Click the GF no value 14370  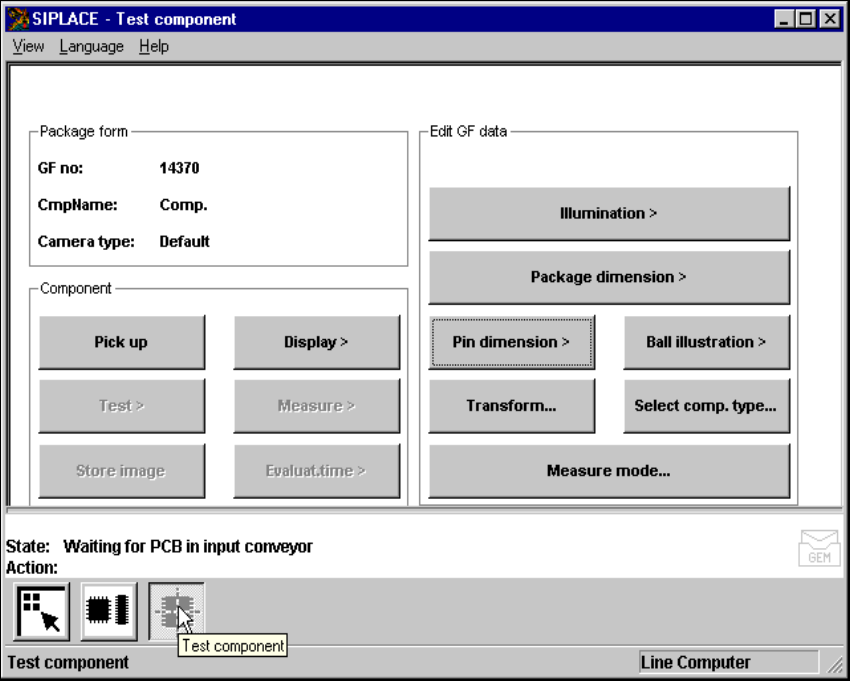click(x=179, y=168)
